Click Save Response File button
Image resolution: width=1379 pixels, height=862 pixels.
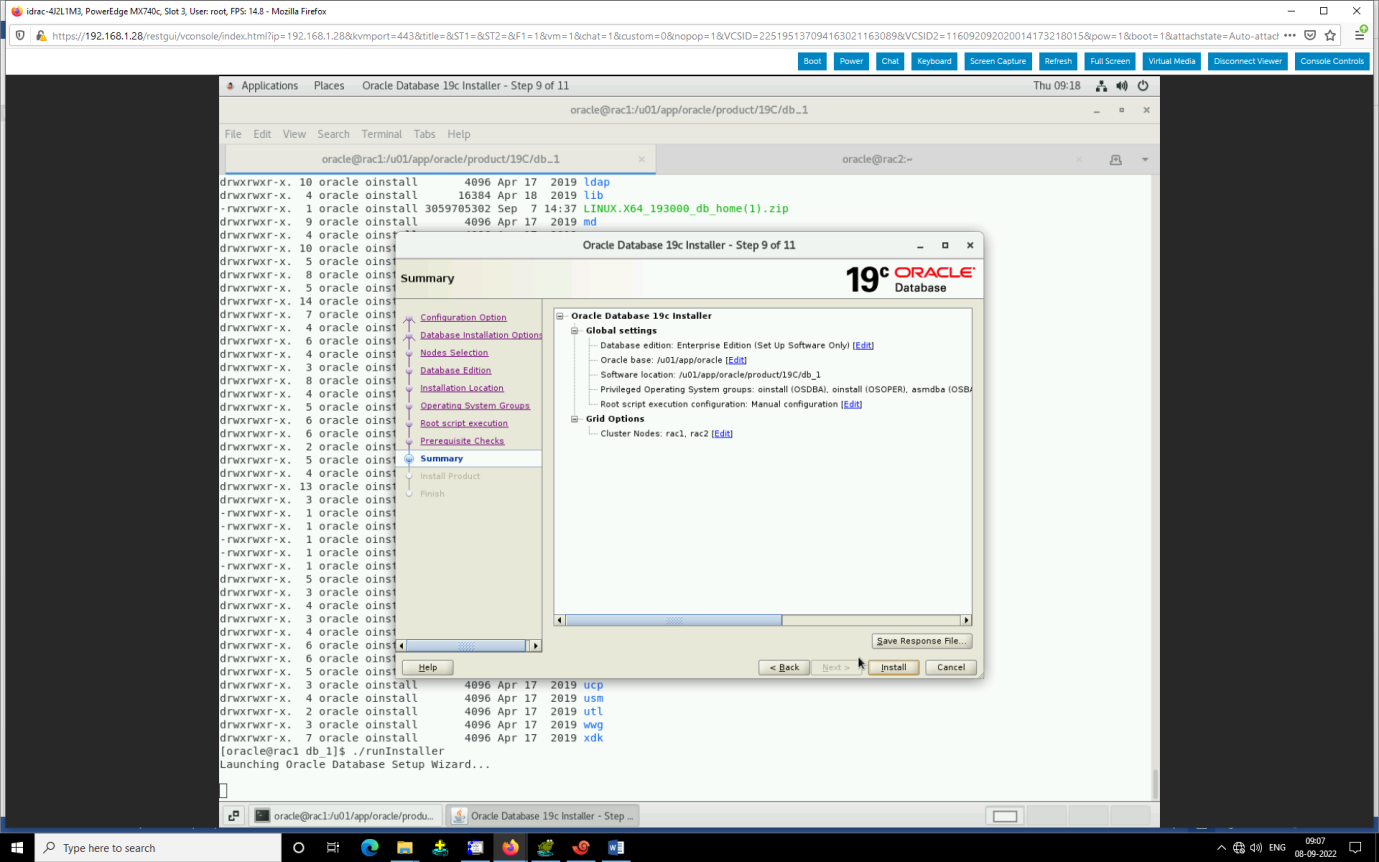click(x=921, y=641)
